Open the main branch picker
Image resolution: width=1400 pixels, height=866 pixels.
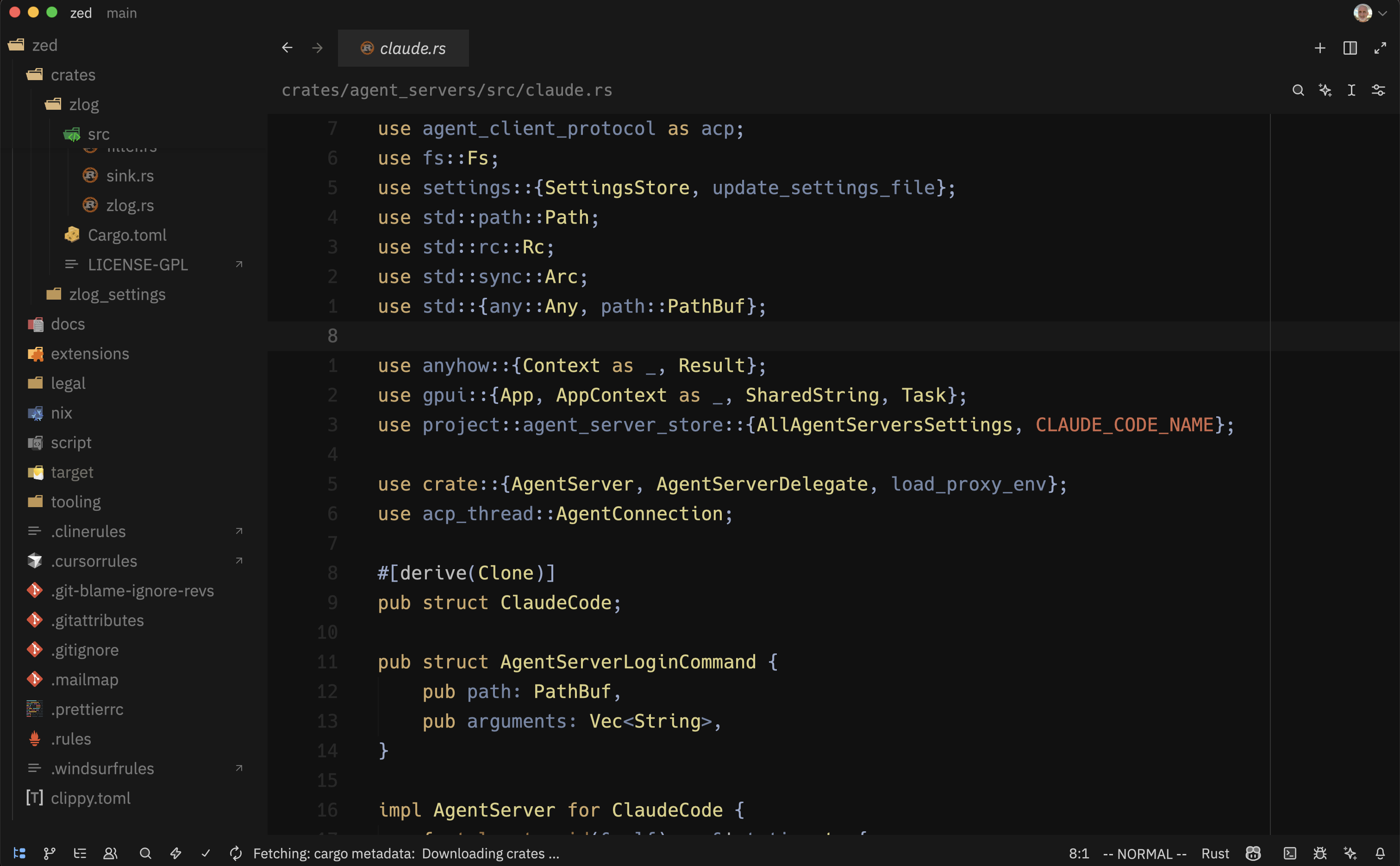(x=121, y=13)
